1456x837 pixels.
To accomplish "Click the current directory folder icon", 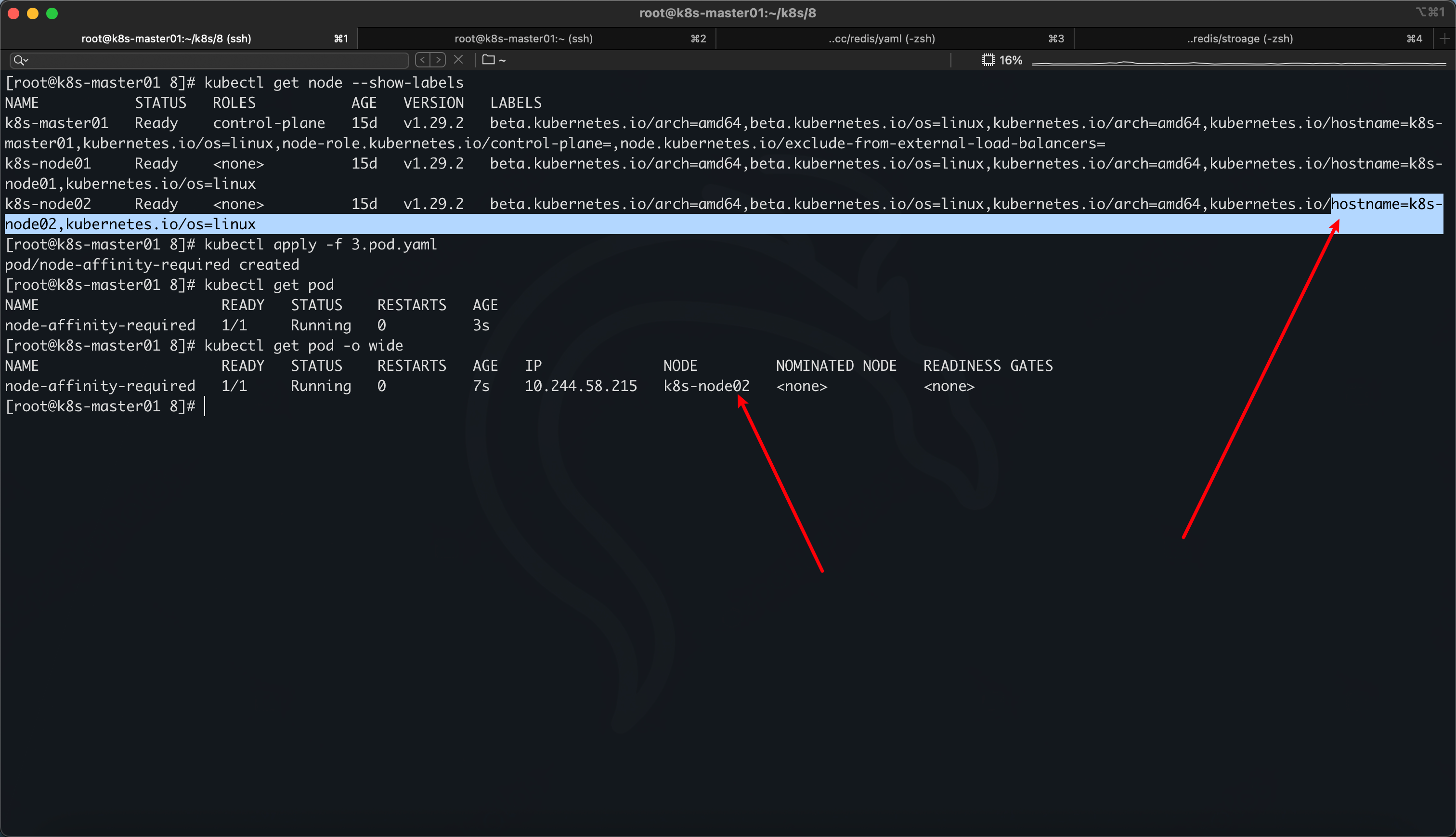I will (488, 60).
